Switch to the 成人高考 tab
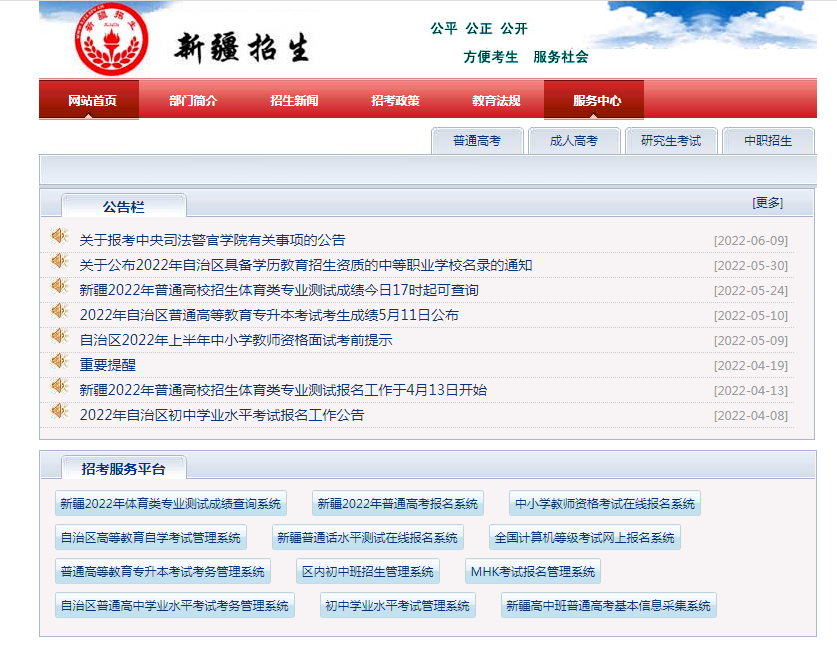Image resolution: width=837 pixels, height=645 pixels. pos(575,140)
